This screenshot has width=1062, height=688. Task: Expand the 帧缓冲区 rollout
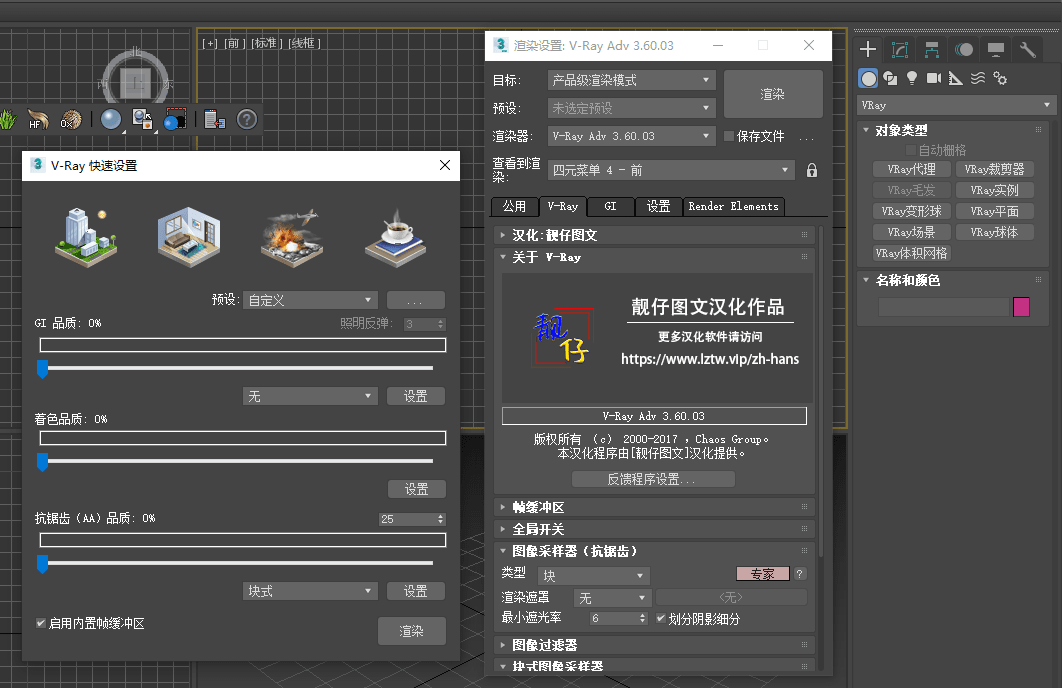(654, 507)
